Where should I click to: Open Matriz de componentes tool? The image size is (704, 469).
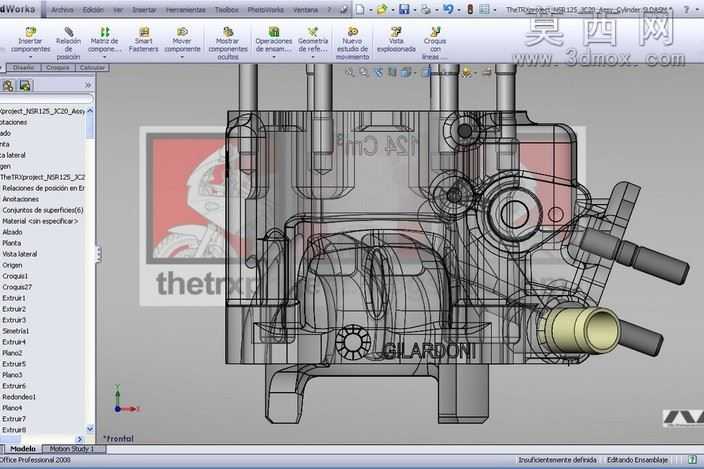[104, 40]
